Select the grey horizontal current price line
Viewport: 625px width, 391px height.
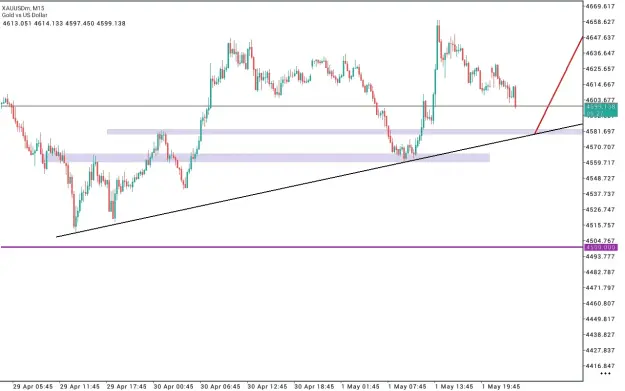click(292, 106)
